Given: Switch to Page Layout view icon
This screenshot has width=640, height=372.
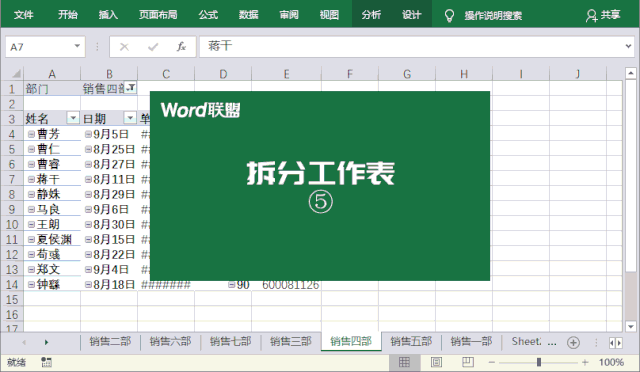Looking at the screenshot, I should (x=436, y=362).
